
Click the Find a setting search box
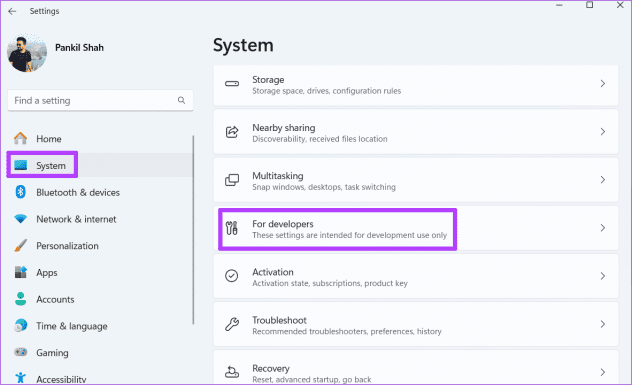click(100, 100)
